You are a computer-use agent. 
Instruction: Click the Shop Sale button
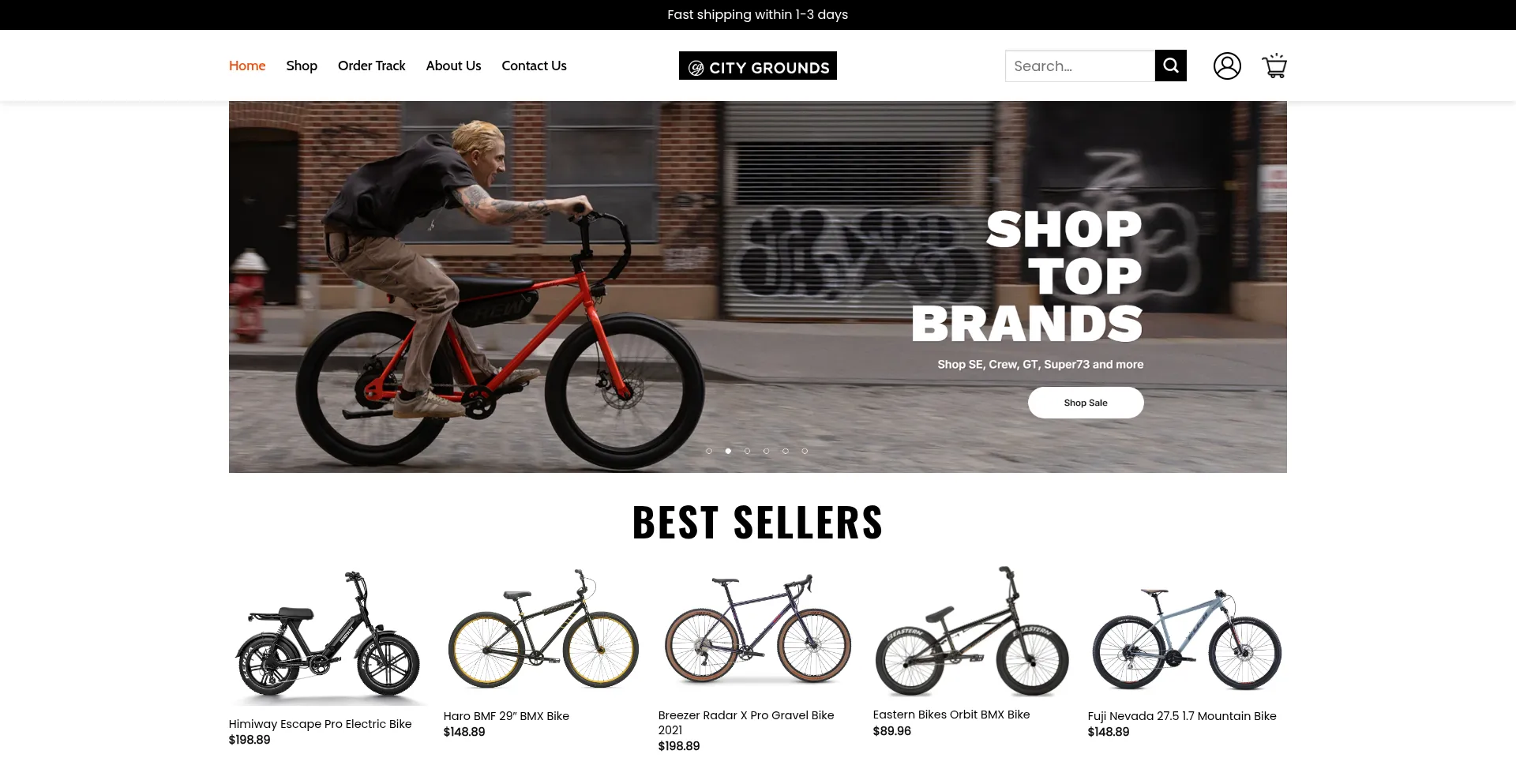click(x=1086, y=403)
